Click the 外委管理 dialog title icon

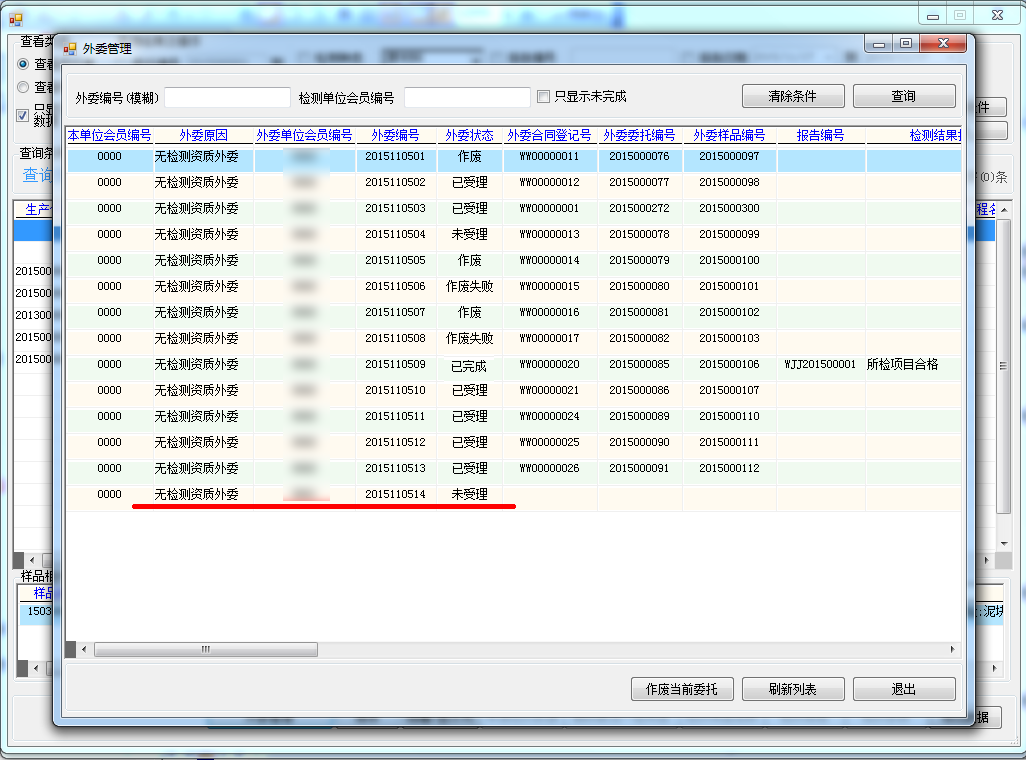click(x=70, y=48)
